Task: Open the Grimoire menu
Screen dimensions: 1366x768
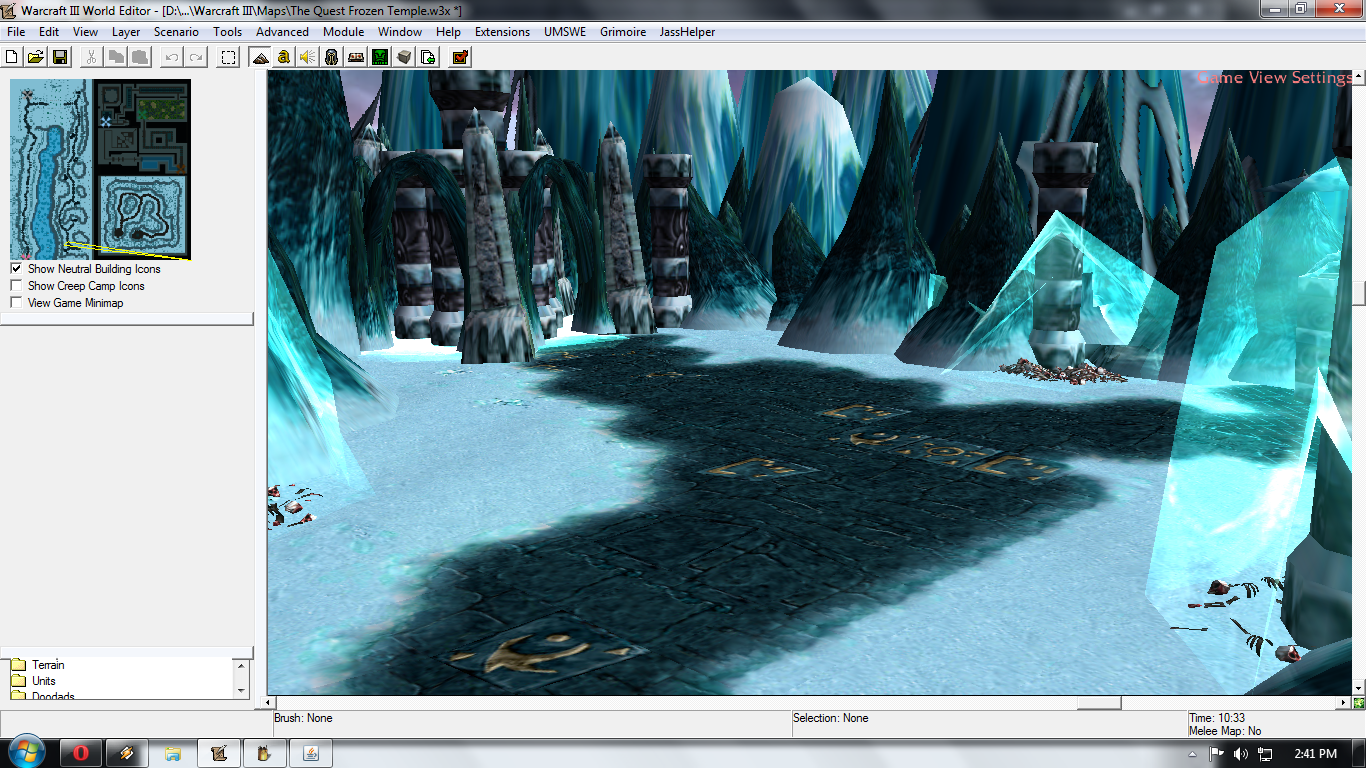Action: 623,32
